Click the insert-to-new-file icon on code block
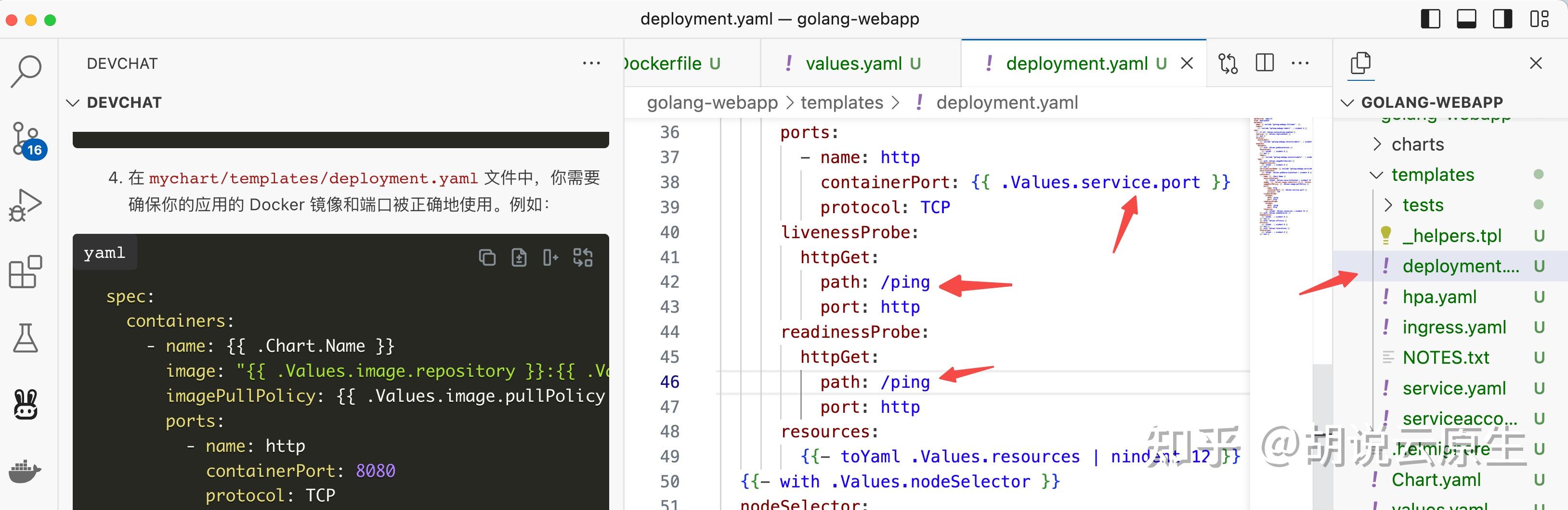The width and height of the screenshot is (1568, 510). [x=519, y=257]
